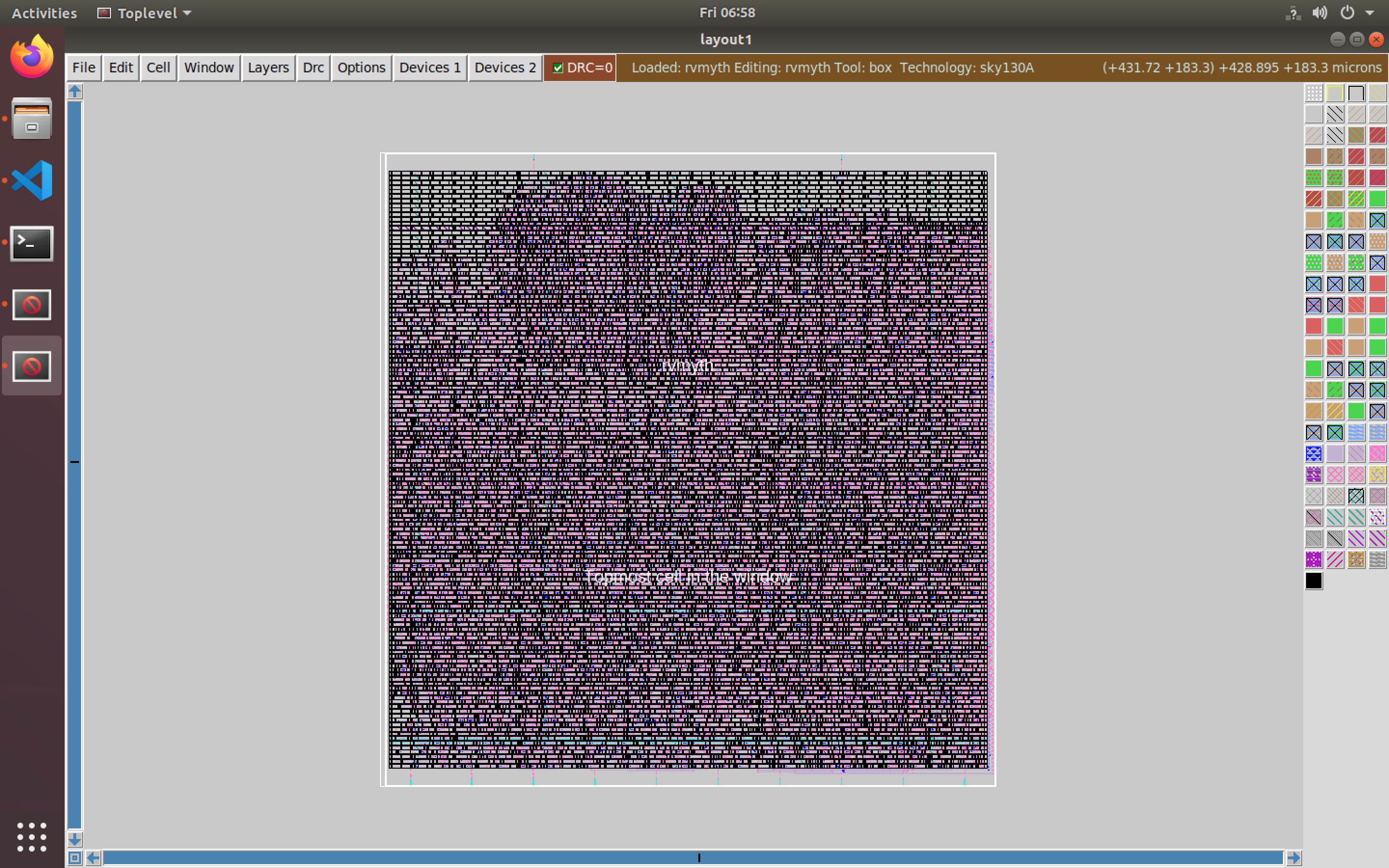Expand the Devices 1 dropdown
1389x868 pixels.
(x=430, y=67)
